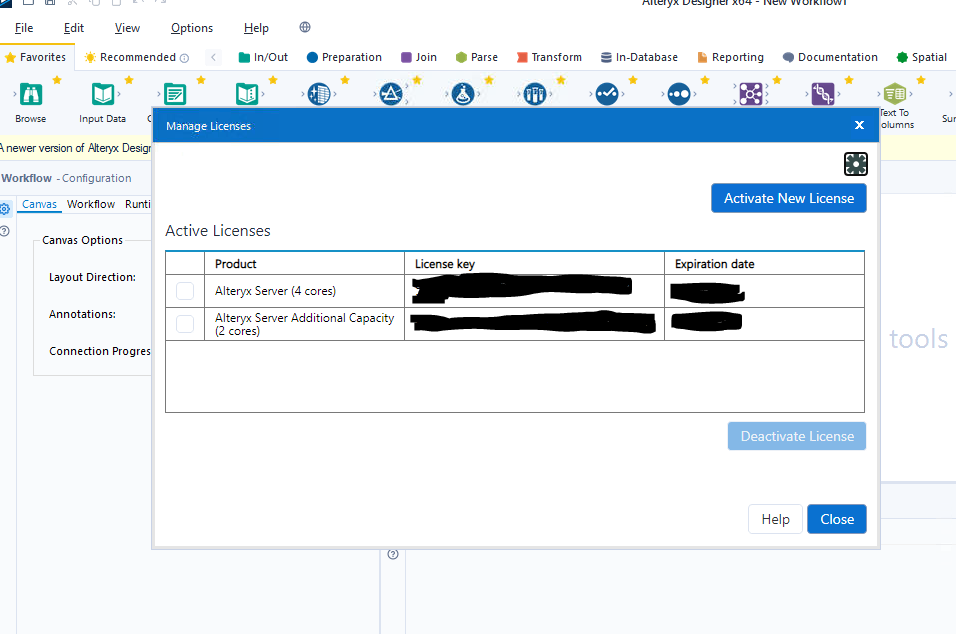Select the Formula tool with flask icon
The height and width of the screenshot is (634, 956).
tap(462, 93)
